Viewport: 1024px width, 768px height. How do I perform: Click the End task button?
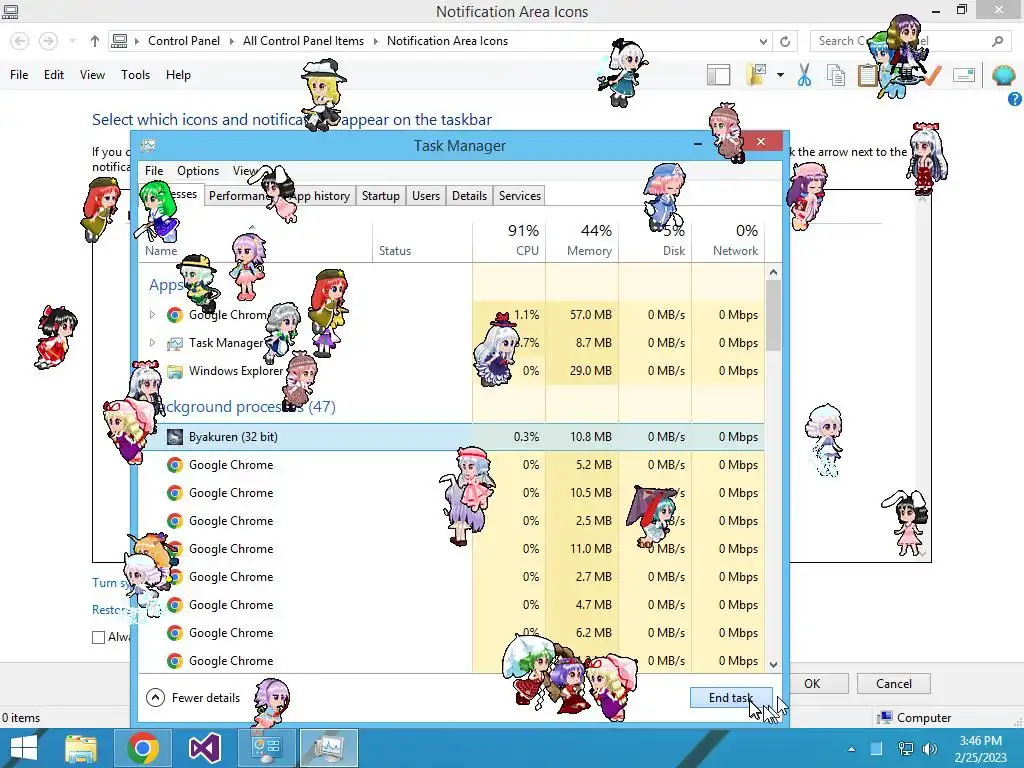731,697
